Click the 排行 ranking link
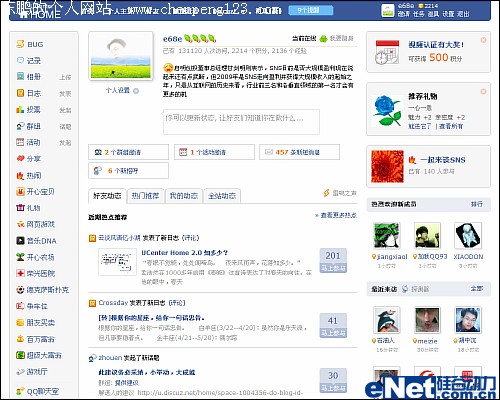Image resolution: width=500 pixels, height=400 pixels. pyautogui.click(x=476, y=204)
